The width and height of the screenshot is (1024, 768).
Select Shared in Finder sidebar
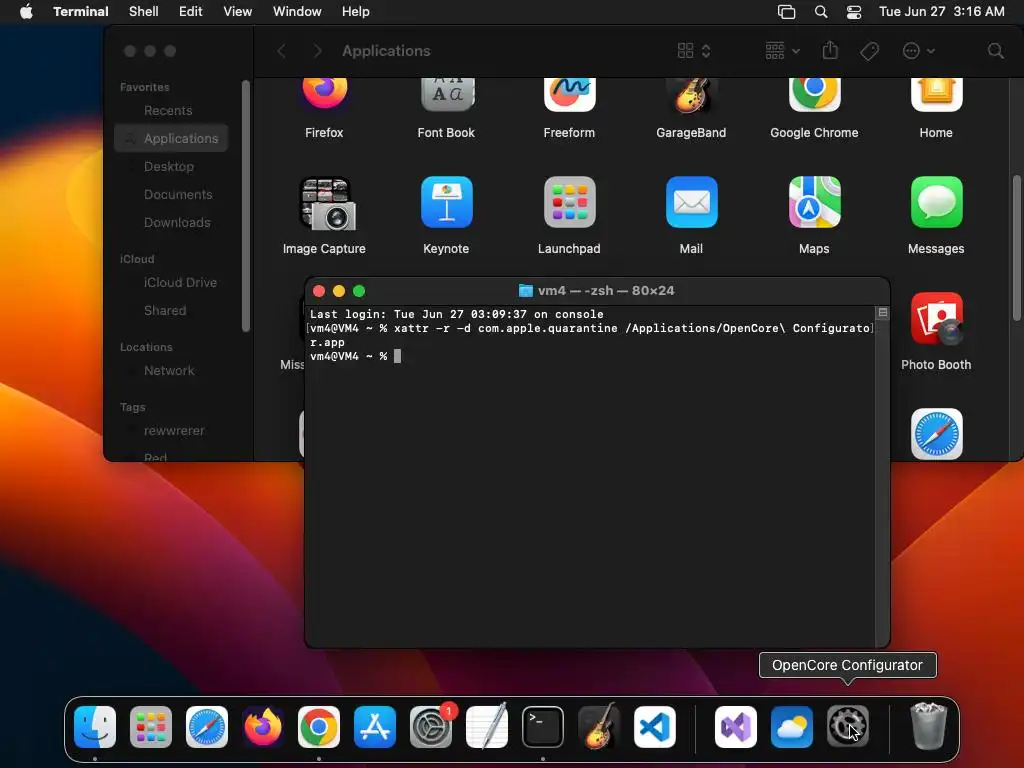tap(165, 311)
